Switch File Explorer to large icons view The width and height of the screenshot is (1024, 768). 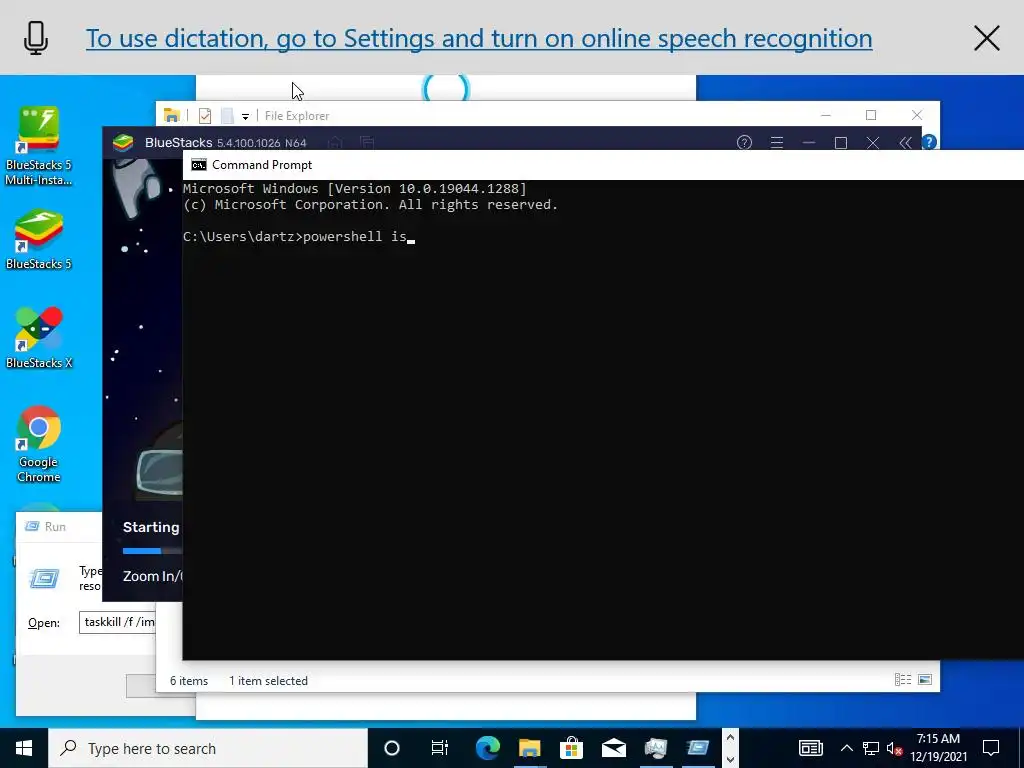pyautogui.click(x=925, y=680)
